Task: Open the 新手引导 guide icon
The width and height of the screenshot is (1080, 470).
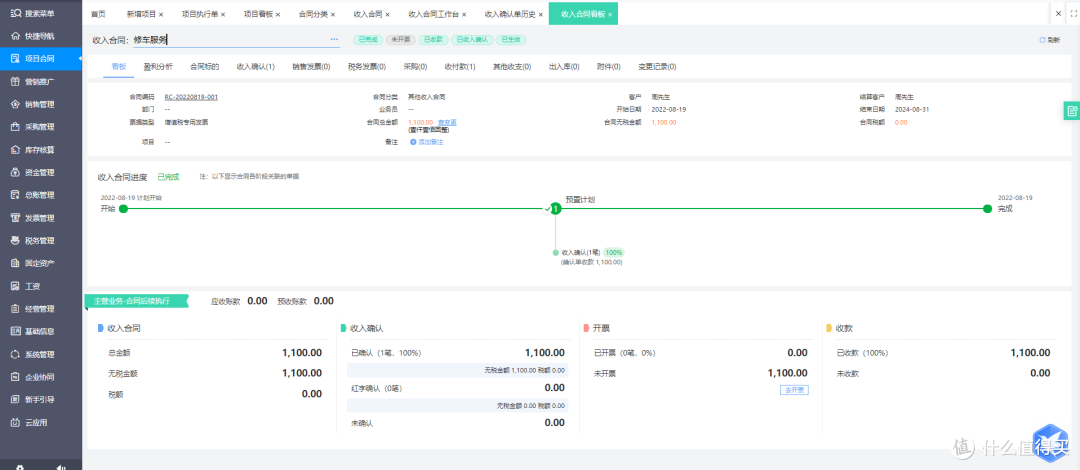Action: tap(15, 400)
